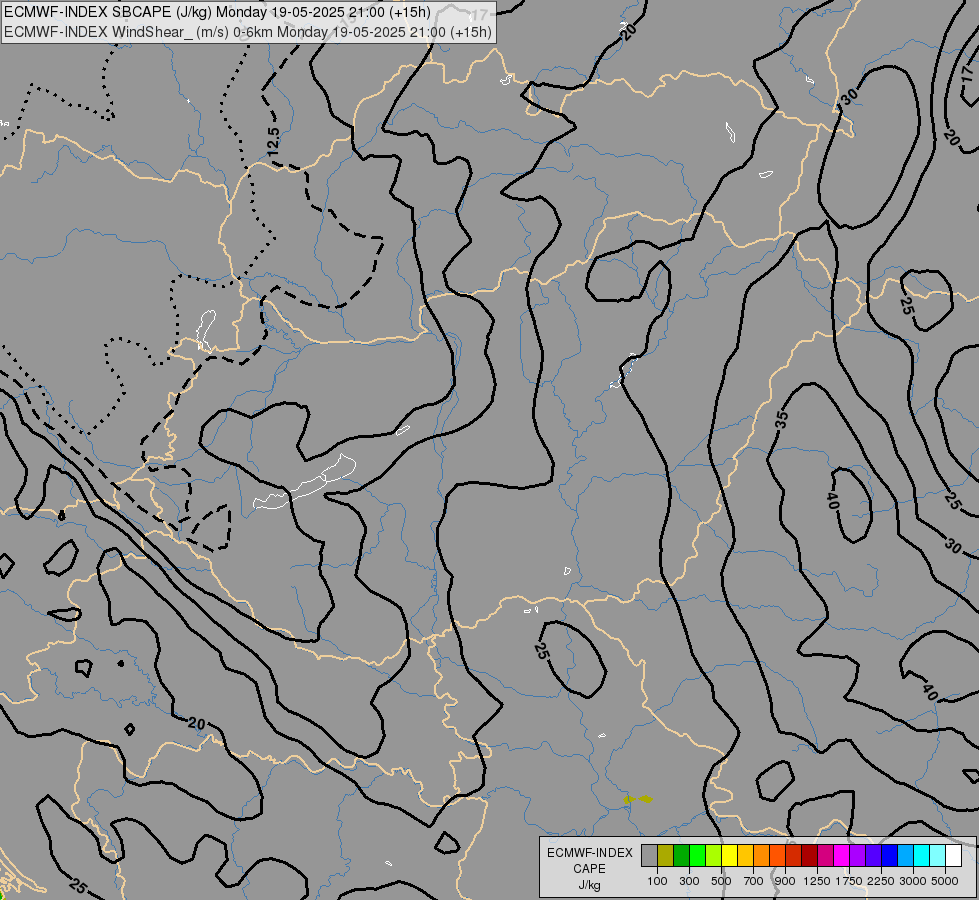Pick the amber swatch left of 700 tick
Viewport: 979px width, 900px height.
pos(745,856)
